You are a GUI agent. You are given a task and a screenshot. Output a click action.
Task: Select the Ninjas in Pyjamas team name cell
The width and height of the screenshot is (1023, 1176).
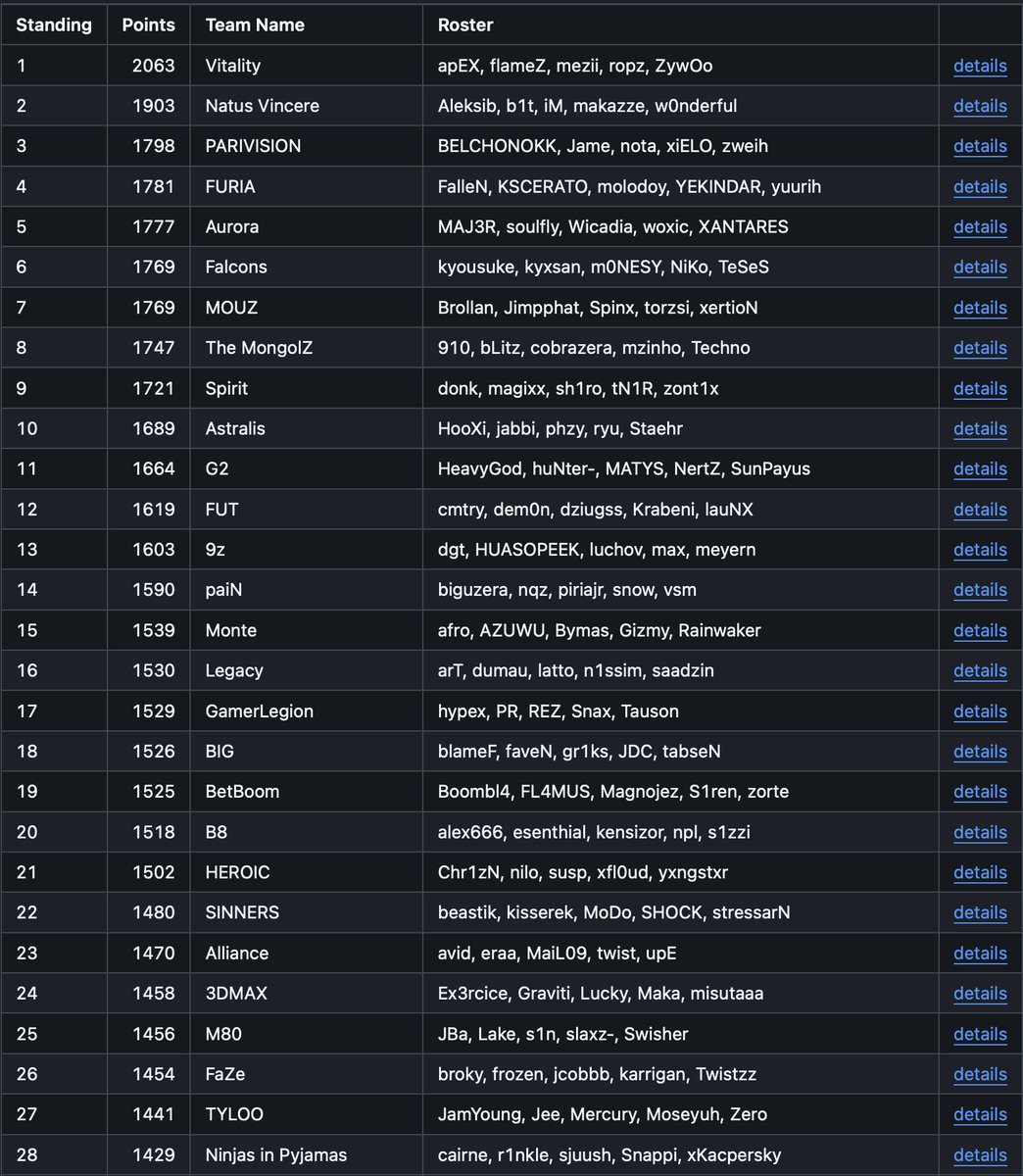(x=307, y=1155)
